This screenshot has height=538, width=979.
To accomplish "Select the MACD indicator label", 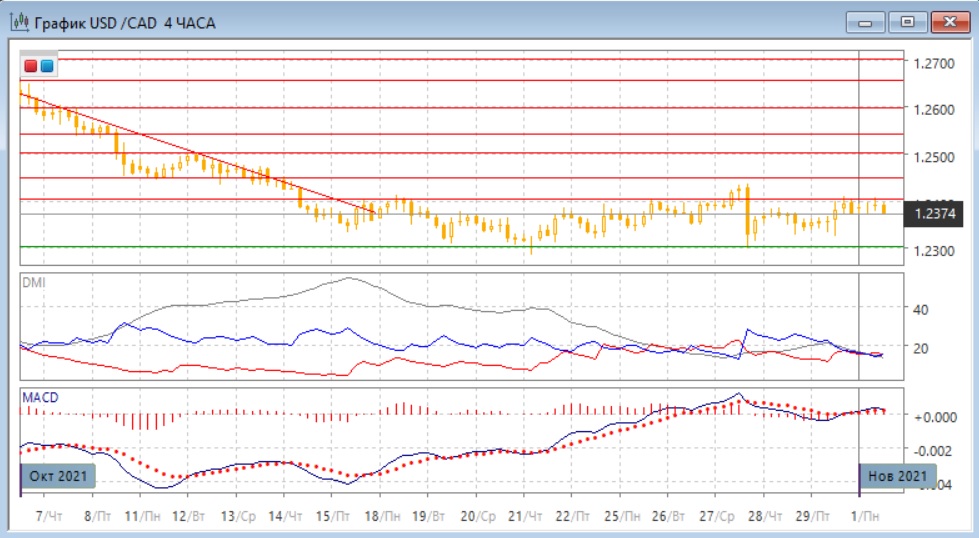I will tap(39, 397).
